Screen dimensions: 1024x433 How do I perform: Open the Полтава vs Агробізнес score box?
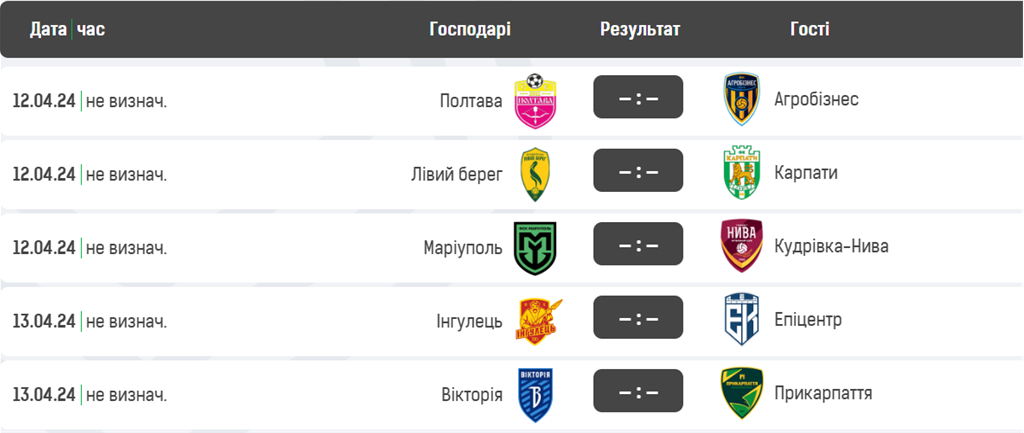pyautogui.click(x=638, y=100)
